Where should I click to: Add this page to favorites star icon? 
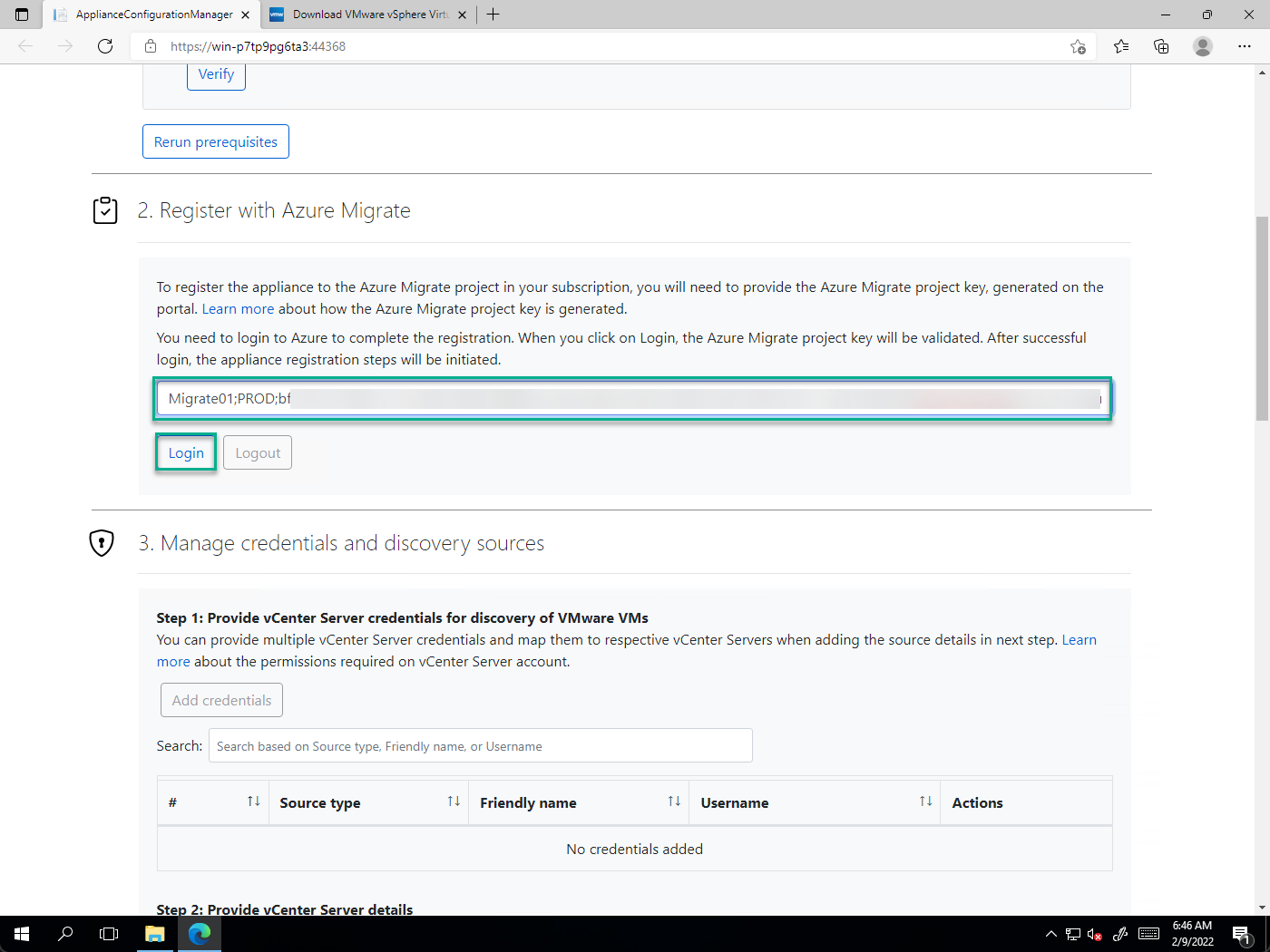click(x=1078, y=46)
